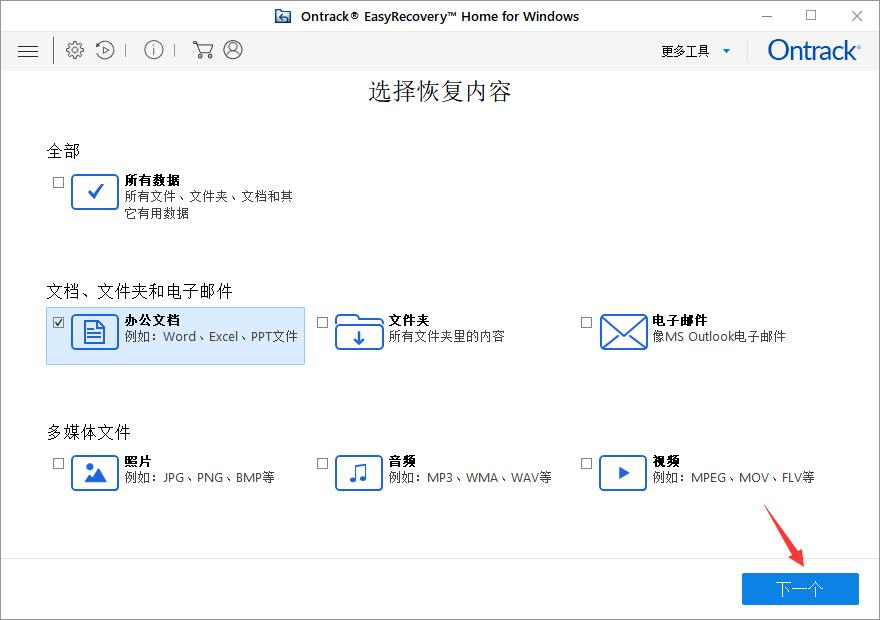Enable the 视频 checkbox
Screen dimensions: 880x620
point(586,463)
